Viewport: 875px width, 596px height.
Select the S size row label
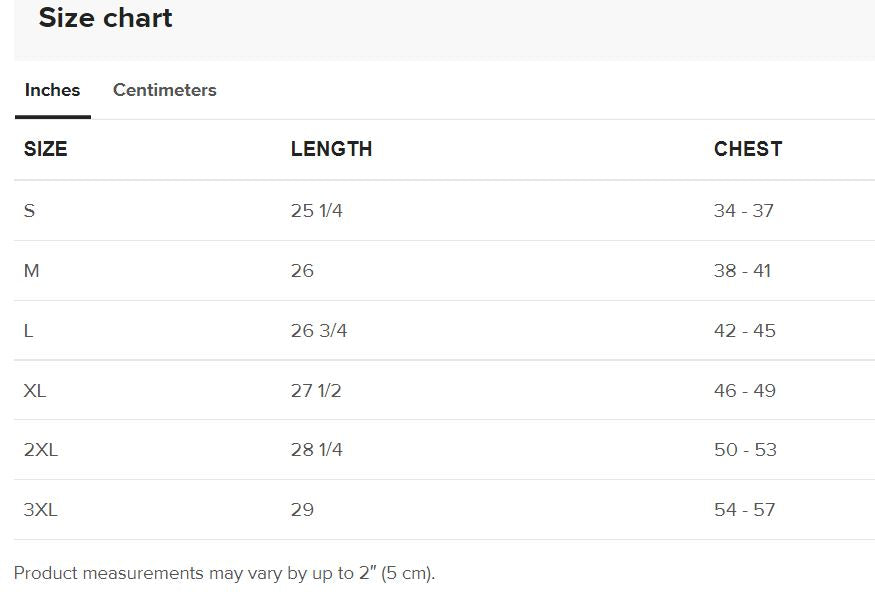(x=30, y=211)
